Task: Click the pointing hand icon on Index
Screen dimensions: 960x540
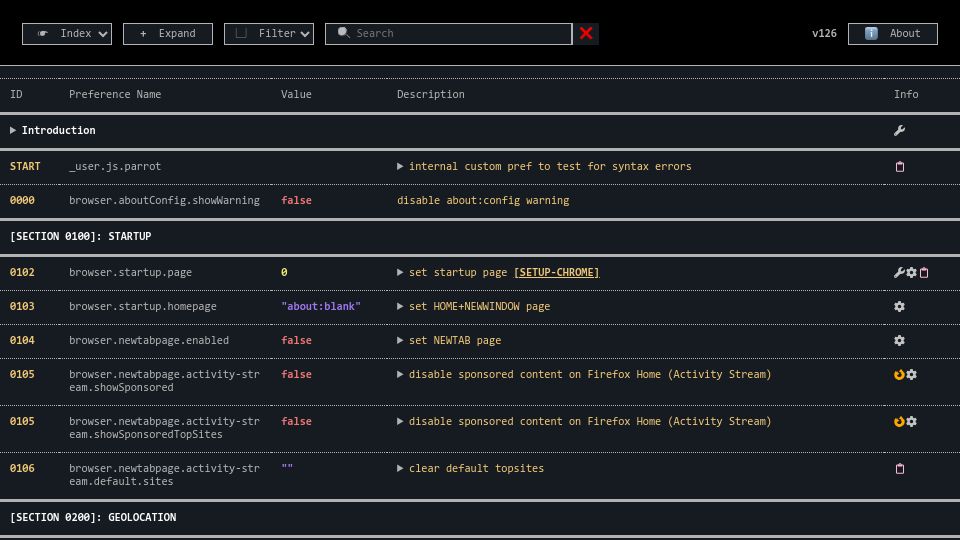Action: pyautogui.click(x=42, y=34)
